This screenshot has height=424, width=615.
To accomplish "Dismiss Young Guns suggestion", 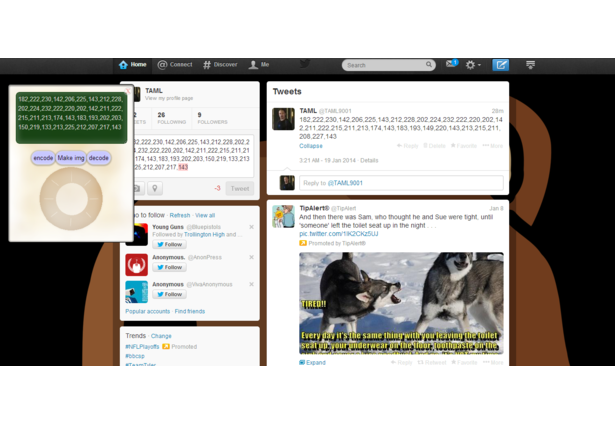I will (x=251, y=227).
